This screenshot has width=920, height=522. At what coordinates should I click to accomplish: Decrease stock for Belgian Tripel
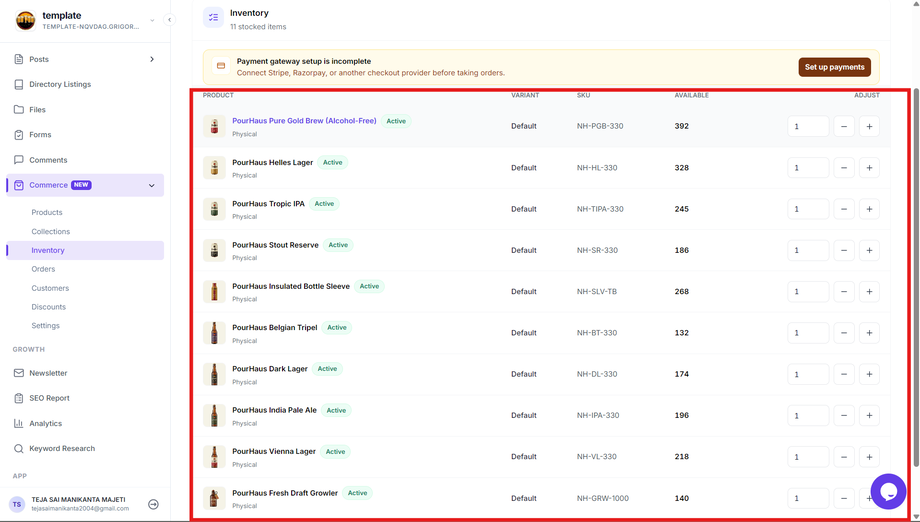click(844, 333)
